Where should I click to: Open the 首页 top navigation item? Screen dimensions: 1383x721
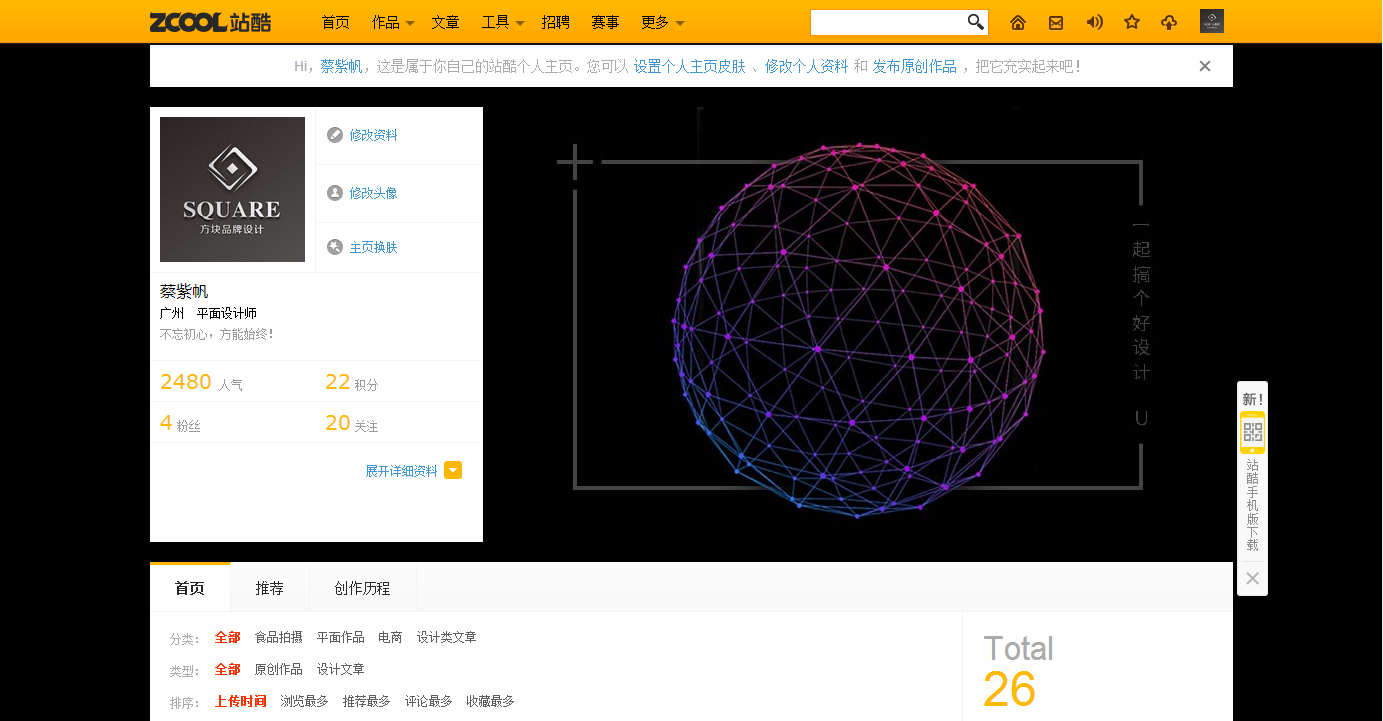pos(336,22)
